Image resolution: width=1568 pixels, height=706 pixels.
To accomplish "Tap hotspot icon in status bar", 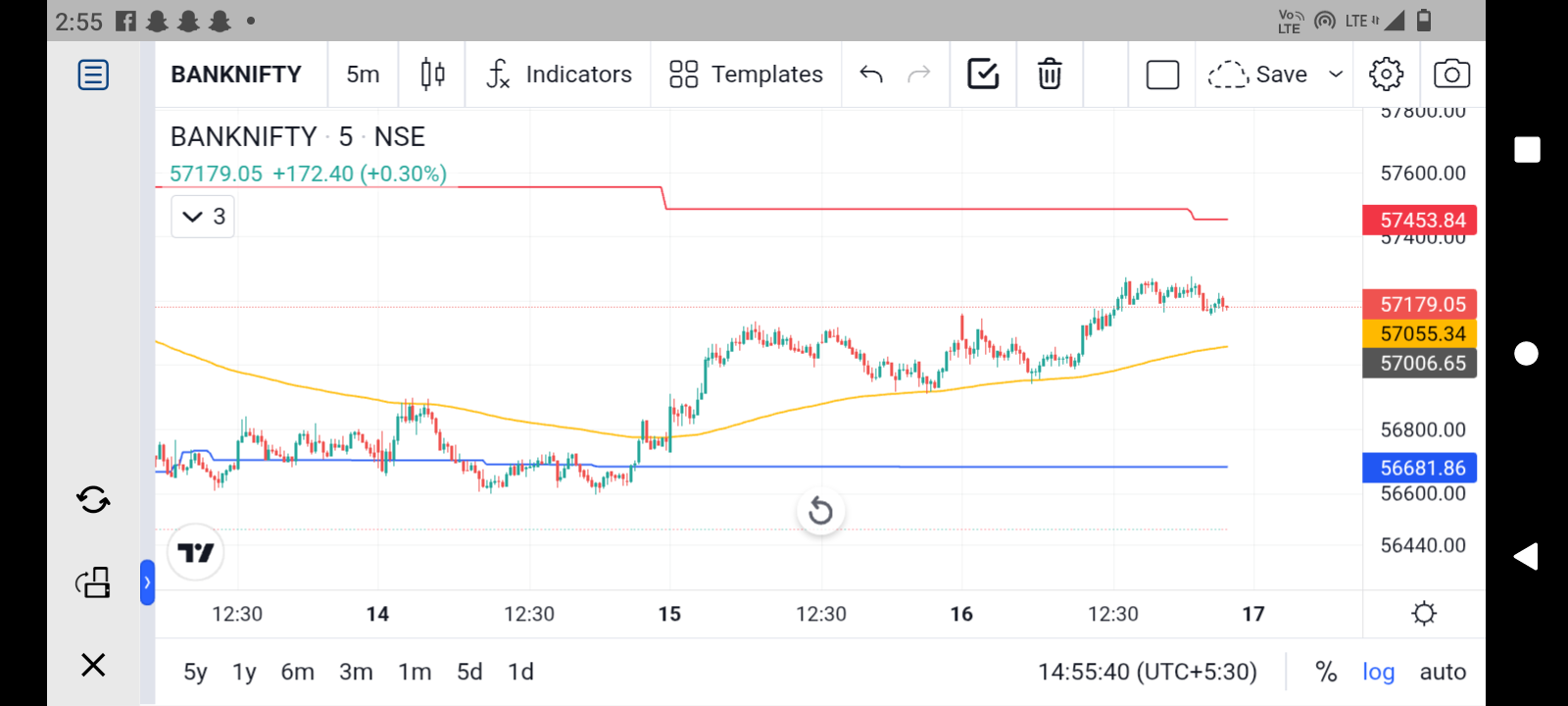I will tap(1325, 21).
